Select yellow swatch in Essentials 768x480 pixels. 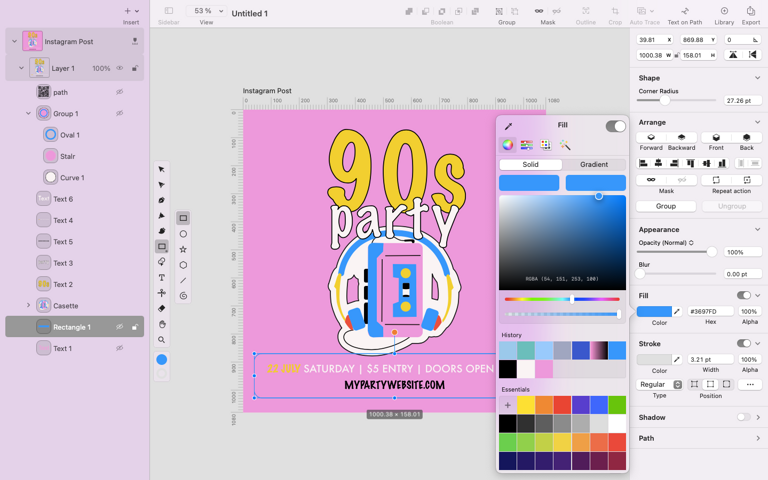point(526,405)
